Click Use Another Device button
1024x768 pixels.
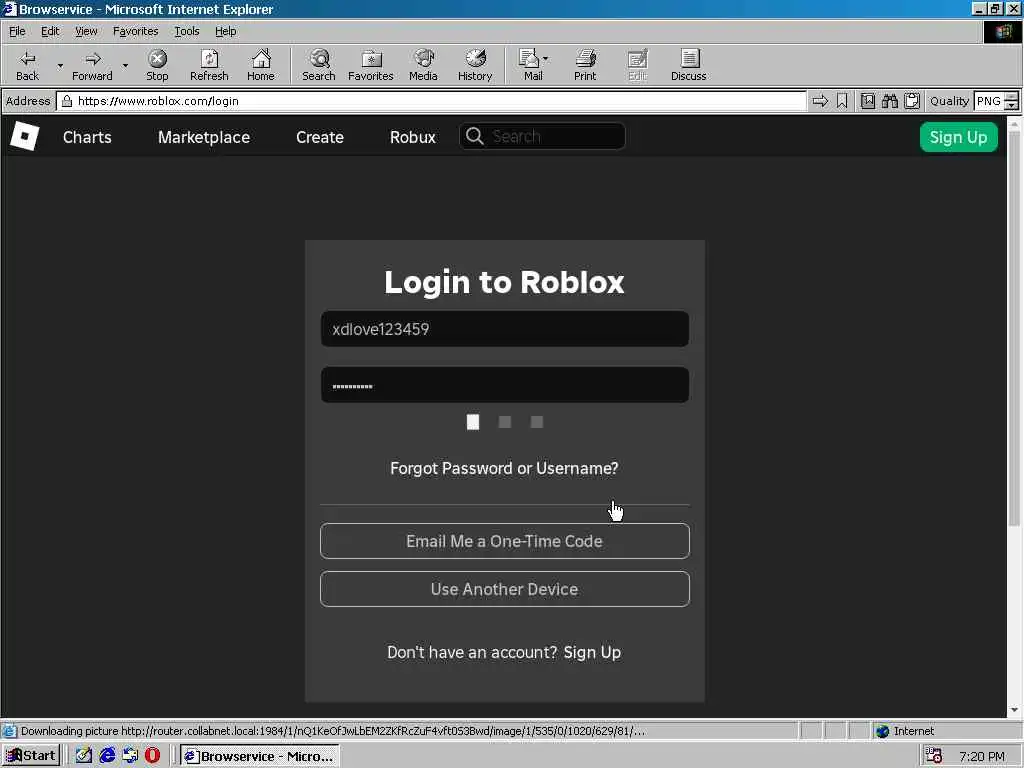(x=505, y=589)
